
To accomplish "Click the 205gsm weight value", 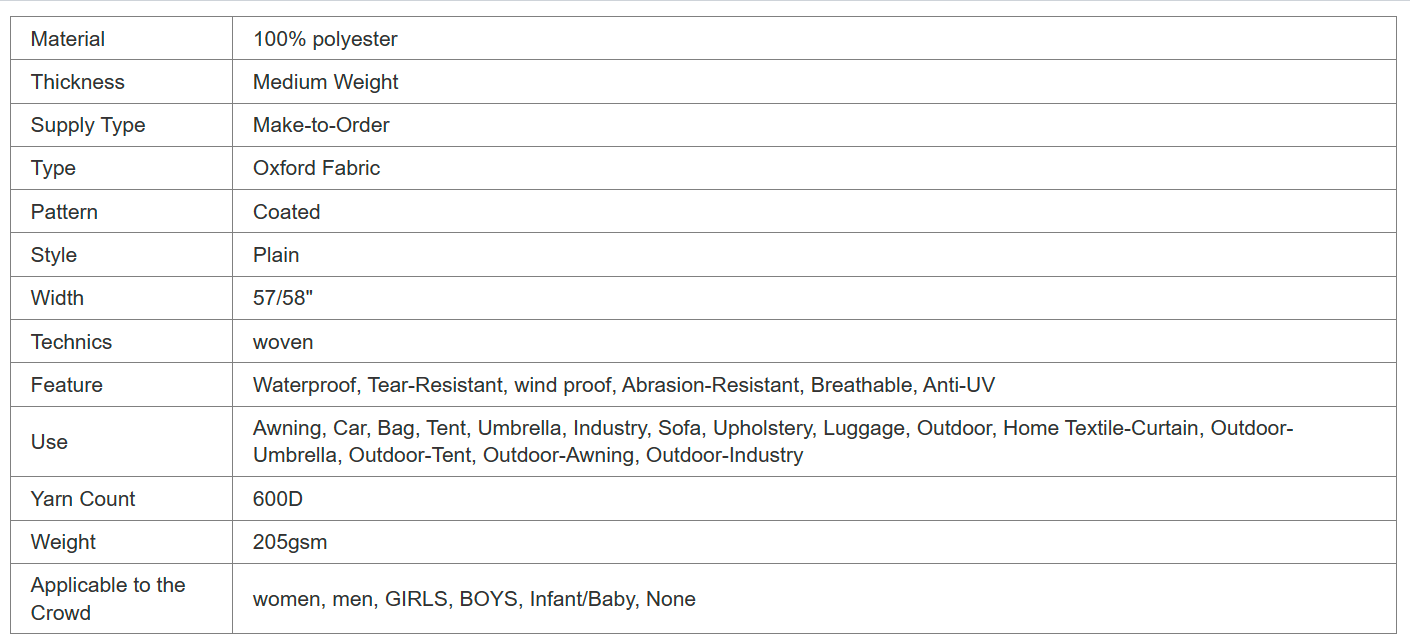I will [x=290, y=542].
